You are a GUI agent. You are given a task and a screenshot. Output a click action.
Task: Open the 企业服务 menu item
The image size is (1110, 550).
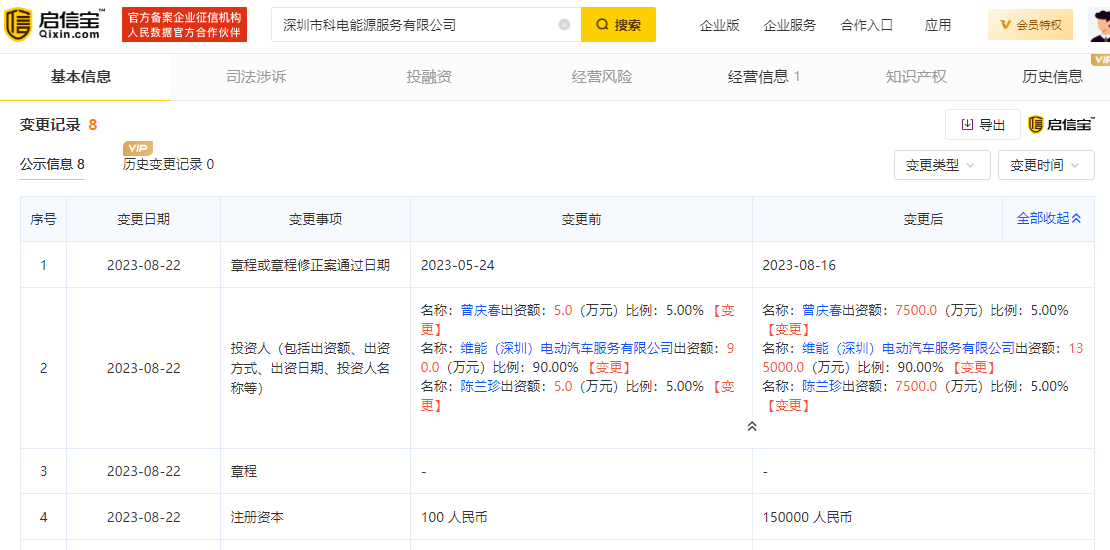[x=789, y=25]
